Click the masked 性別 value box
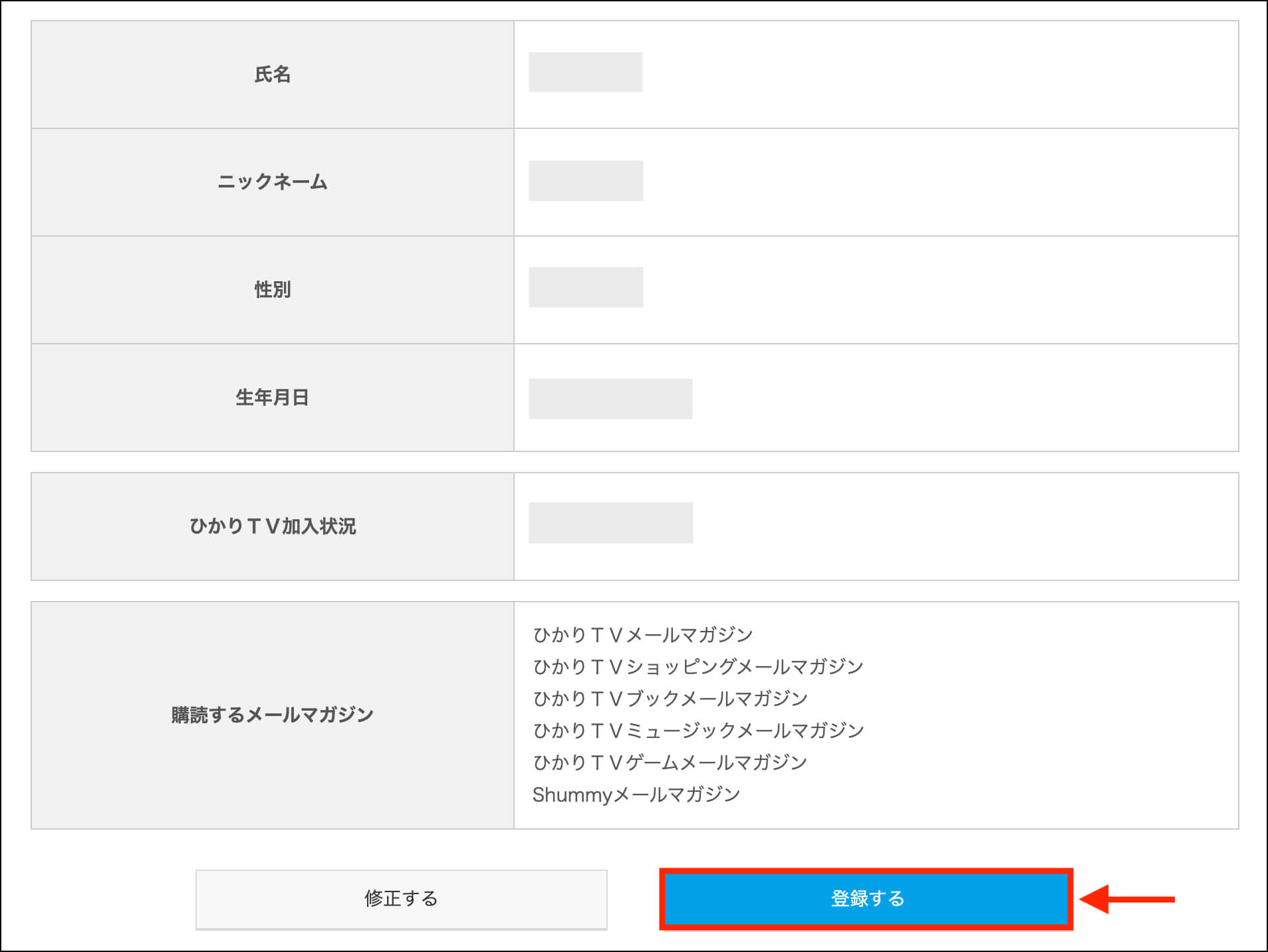The height and width of the screenshot is (952, 1268). pyautogui.click(x=586, y=287)
